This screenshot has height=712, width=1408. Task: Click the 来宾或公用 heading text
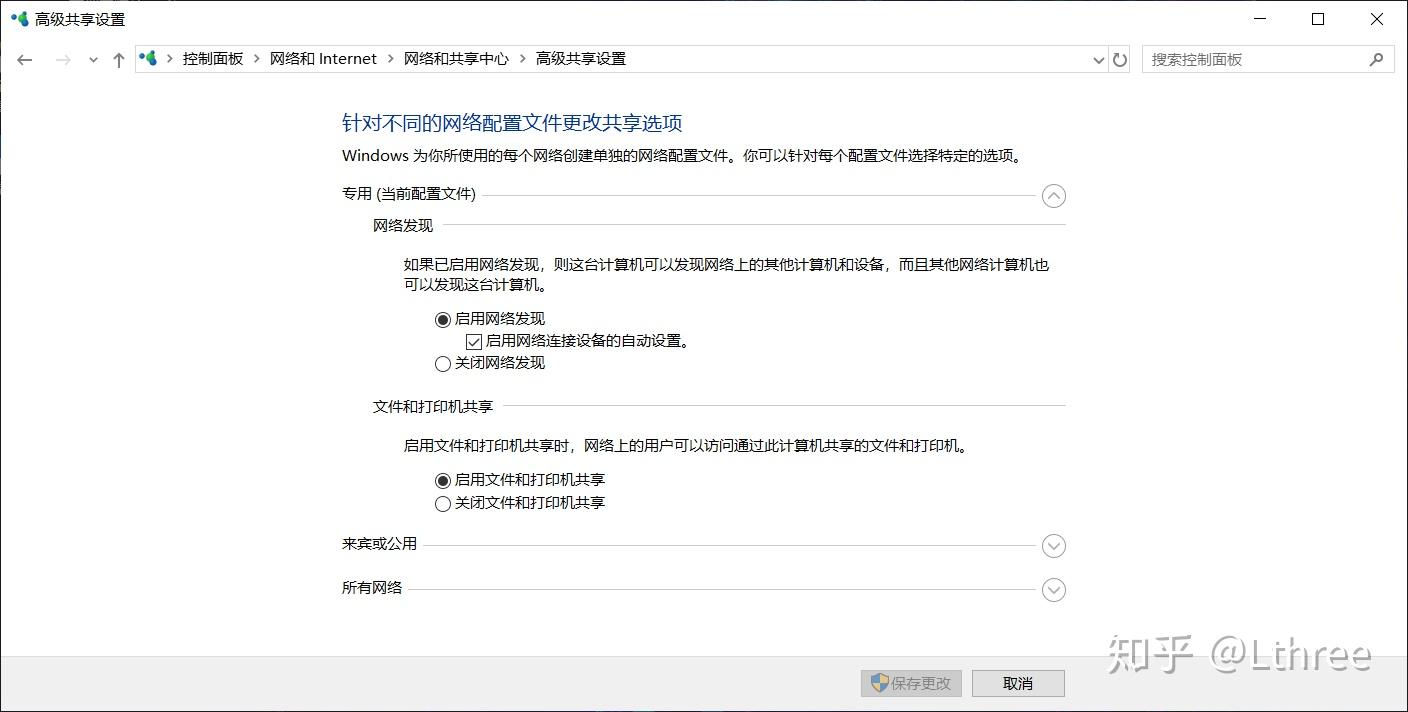pos(379,544)
